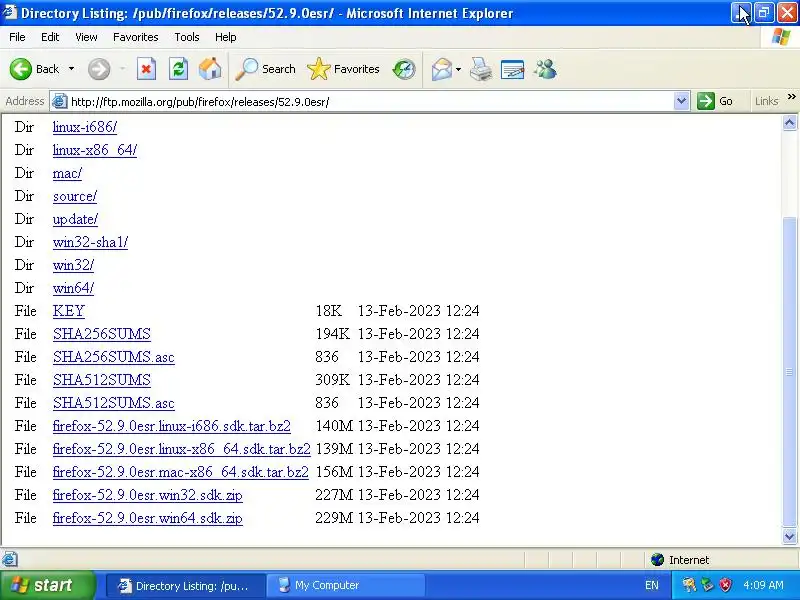The height and width of the screenshot is (600, 800).
Task: Click the Go button
Action: point(715,101)
